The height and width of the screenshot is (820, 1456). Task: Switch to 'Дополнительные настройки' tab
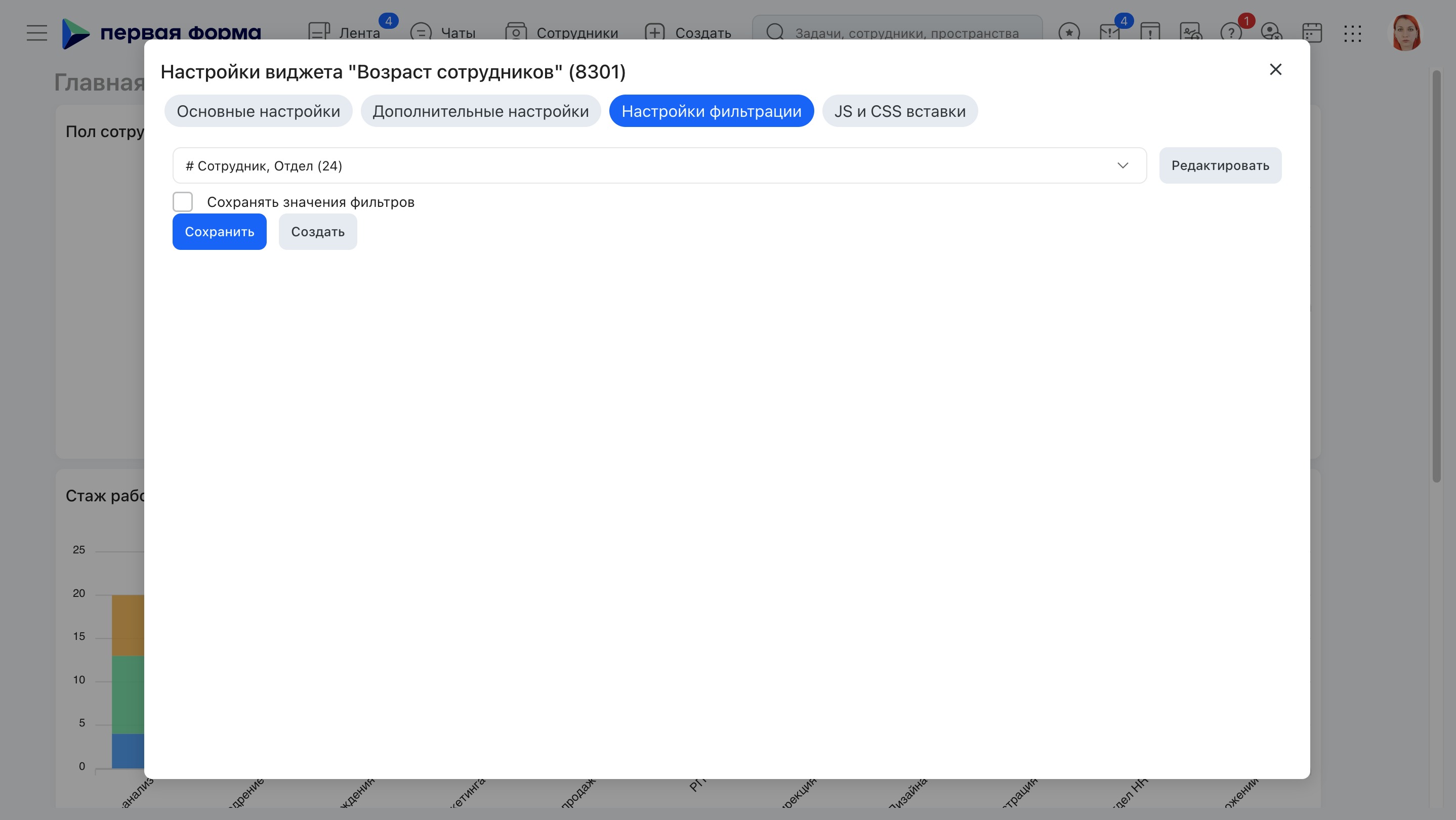tap(480, 111)
